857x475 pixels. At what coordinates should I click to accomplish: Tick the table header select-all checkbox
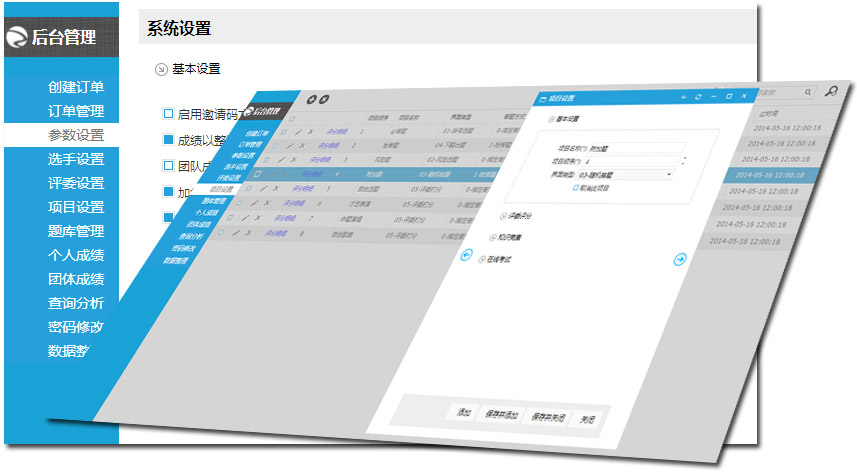(x=292, y=119)
